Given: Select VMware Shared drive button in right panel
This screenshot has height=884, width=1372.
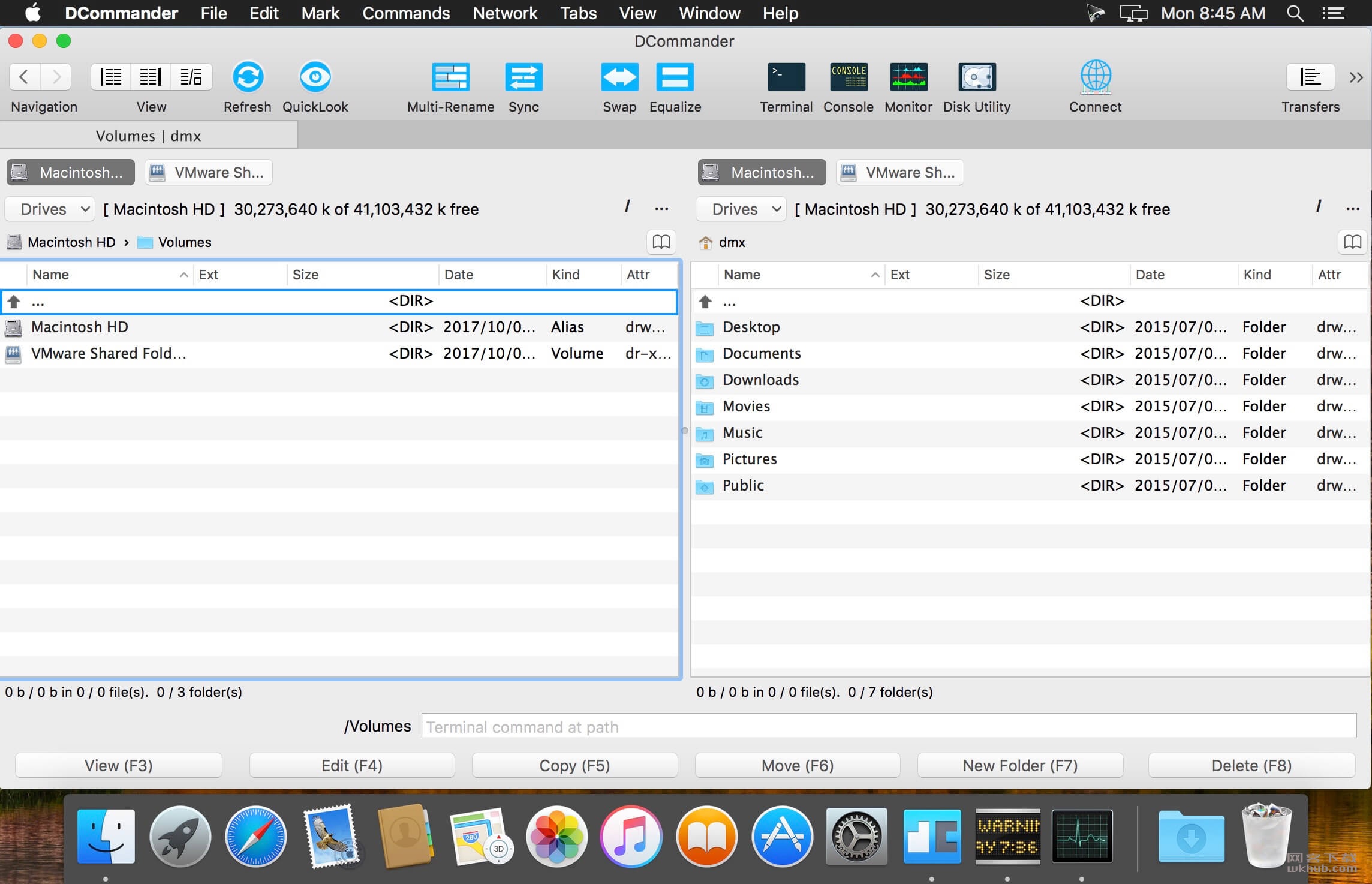Looking at the screenshot, I should pos(899,173).
